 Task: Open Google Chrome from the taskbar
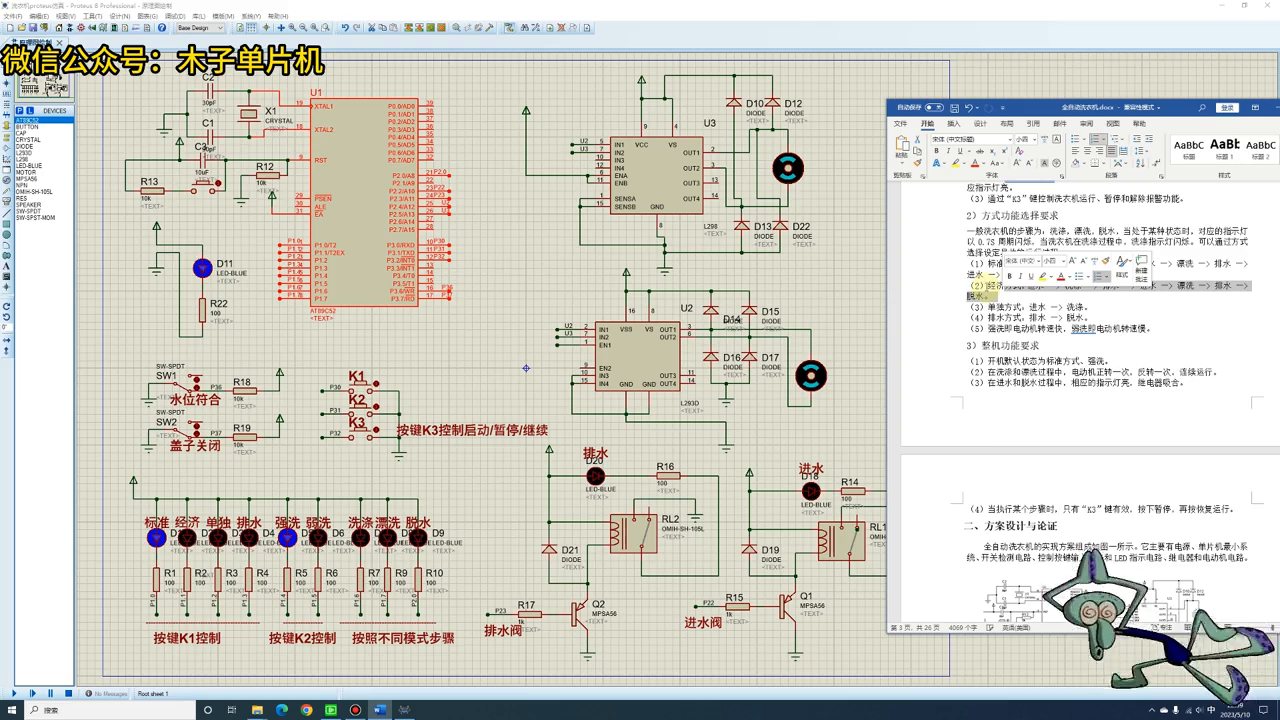(306, 710)
